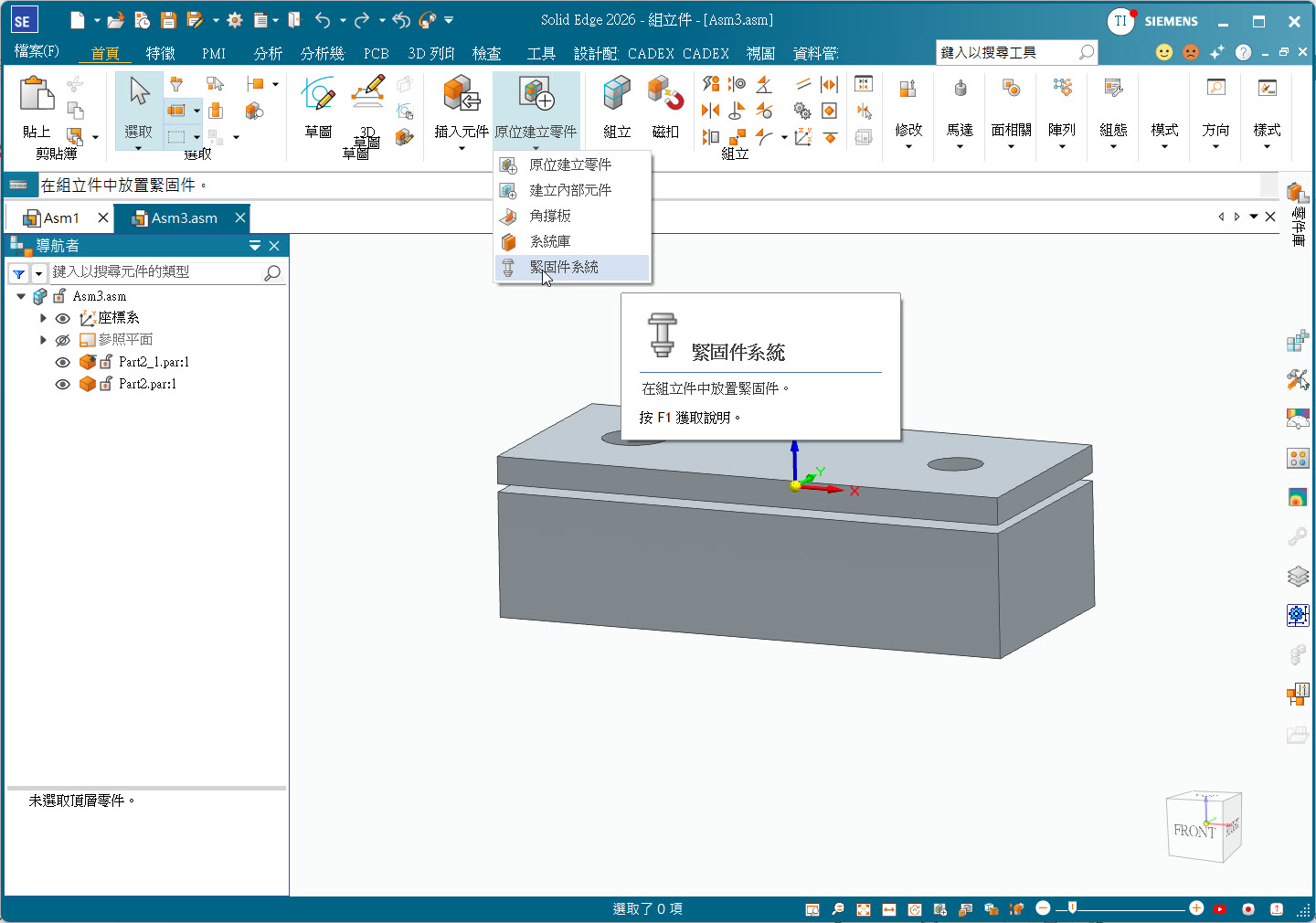Image resolution: width=1316 pixels, height=923 pixels.
Task: Select 原位建立零件 in the dropdown menu
Action: click(572, 164)
